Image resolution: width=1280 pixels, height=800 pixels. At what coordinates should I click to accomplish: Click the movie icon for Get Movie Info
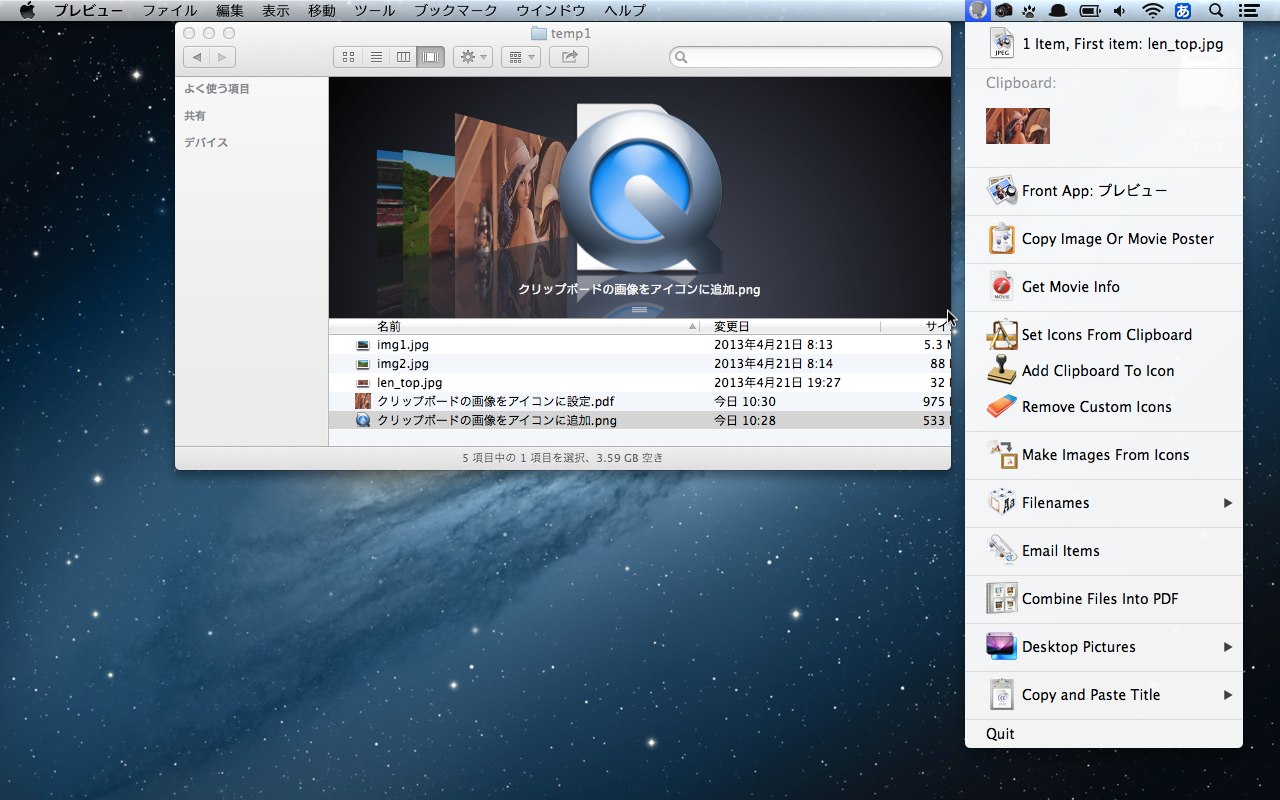pos(1001,287)
